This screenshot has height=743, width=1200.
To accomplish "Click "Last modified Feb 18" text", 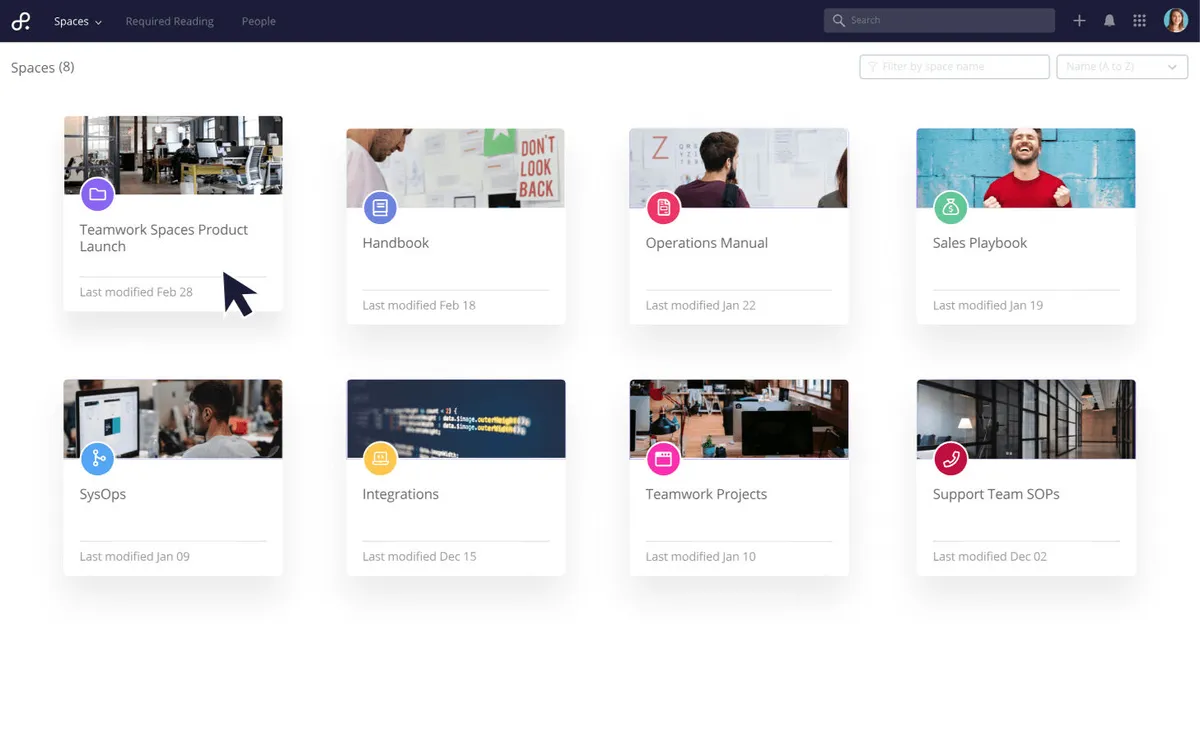I will [419, 305].
